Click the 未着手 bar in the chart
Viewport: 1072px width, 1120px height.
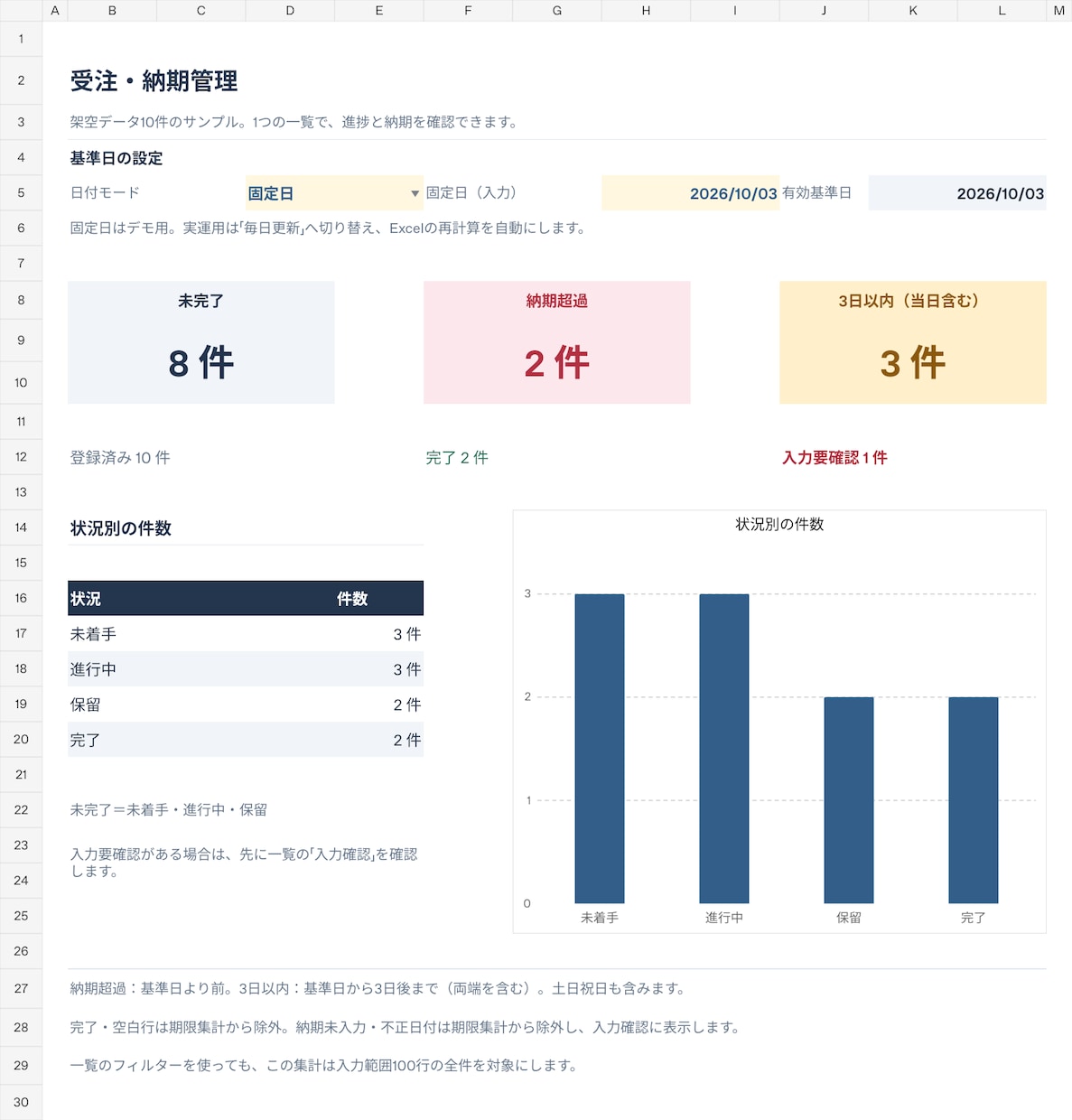(x=600, y=749)
